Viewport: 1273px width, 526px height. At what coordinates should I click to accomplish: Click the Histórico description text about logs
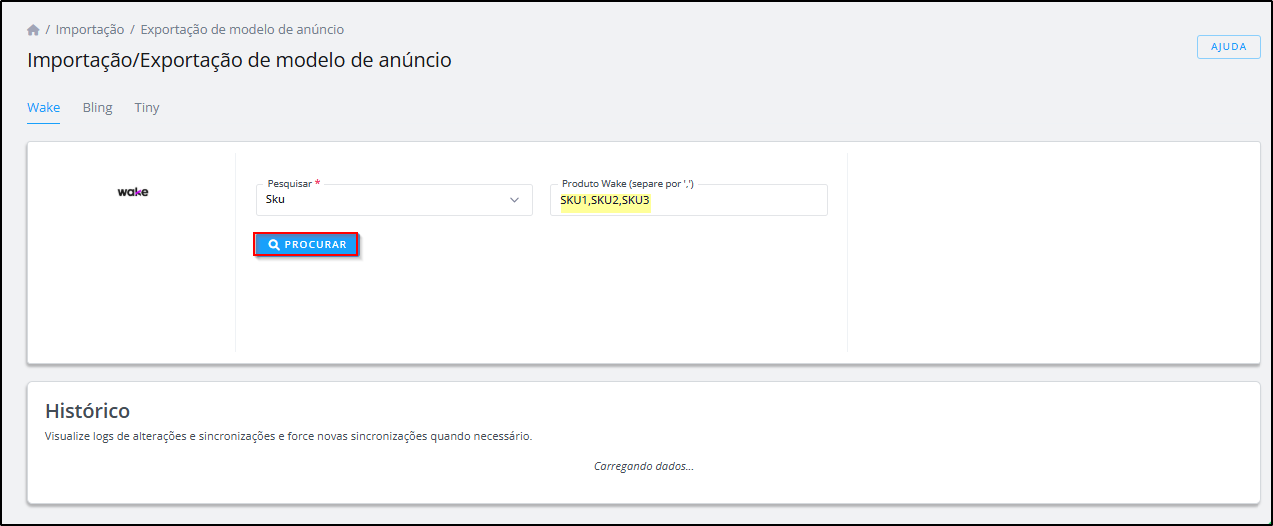pos(288,437)
